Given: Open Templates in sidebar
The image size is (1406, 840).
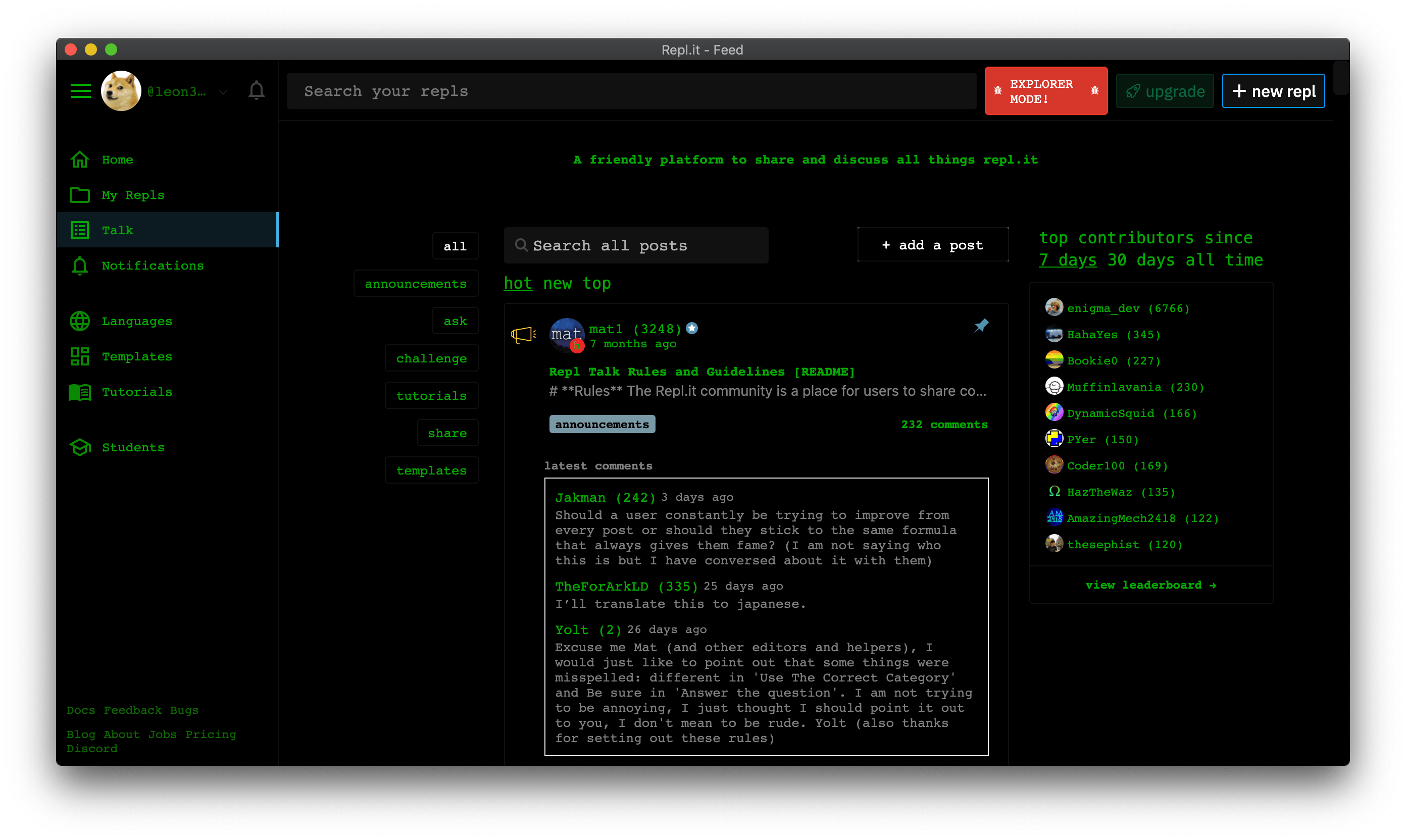Looking at the screenshot, I should coord(136,356).
